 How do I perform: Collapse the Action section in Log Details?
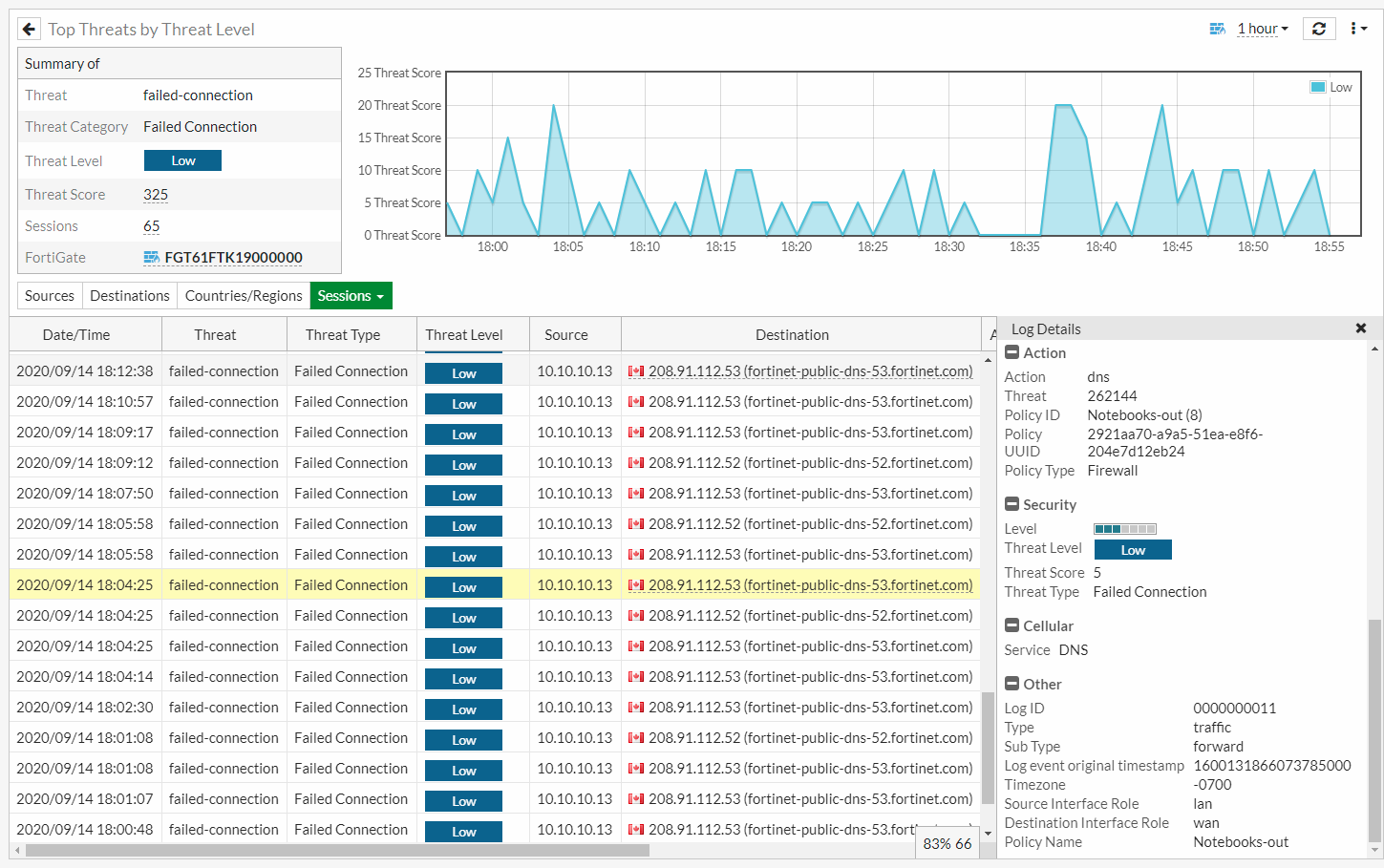1011,352
